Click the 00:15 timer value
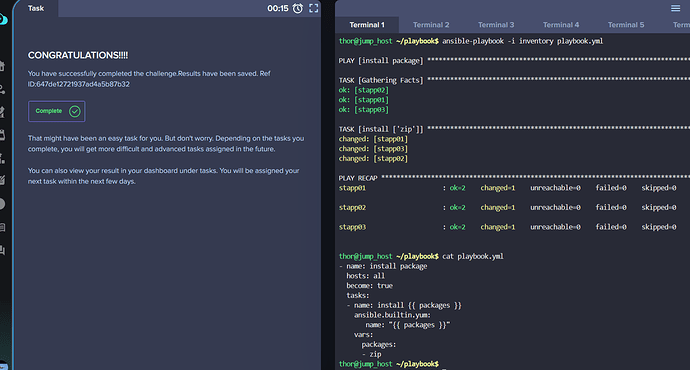The width and height of the screenshot is (690, 370). [278, 8]
